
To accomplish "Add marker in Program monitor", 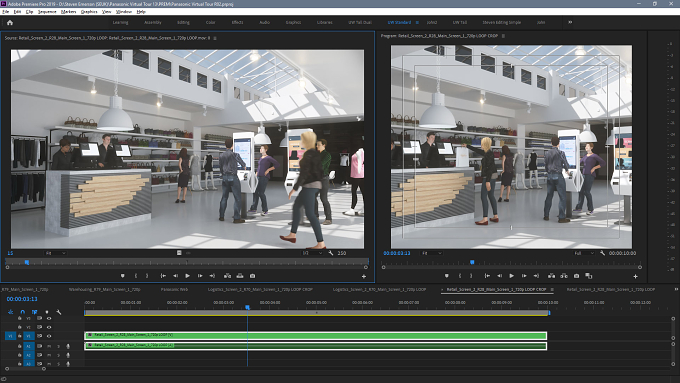I will tap(447, 276).
